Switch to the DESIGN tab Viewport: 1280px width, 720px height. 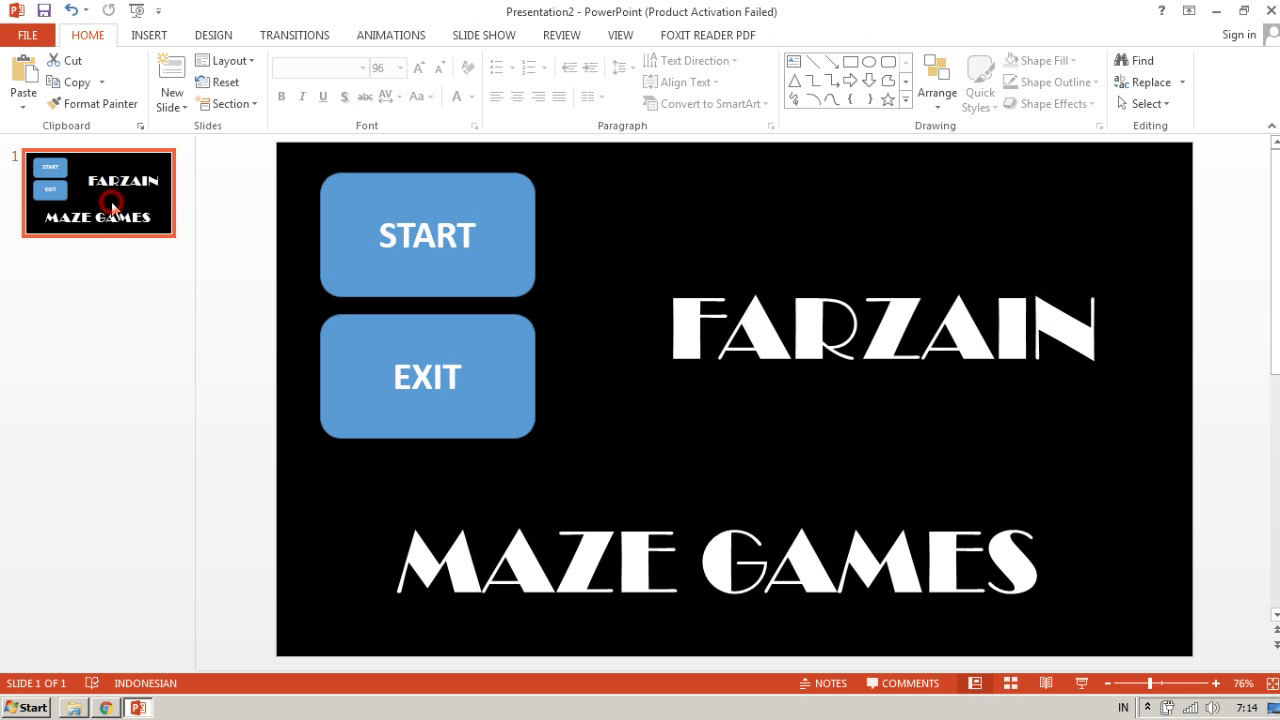click(213, 35)
